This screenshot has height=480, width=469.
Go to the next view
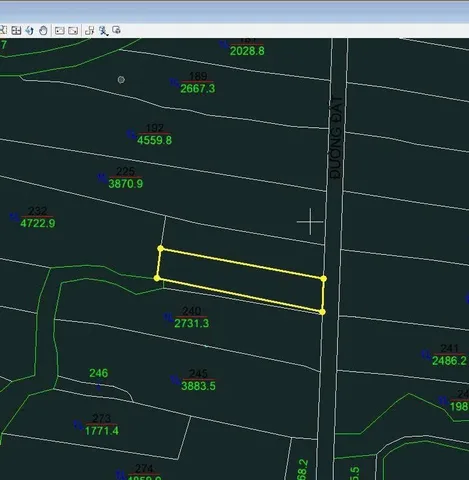[73, 31]
